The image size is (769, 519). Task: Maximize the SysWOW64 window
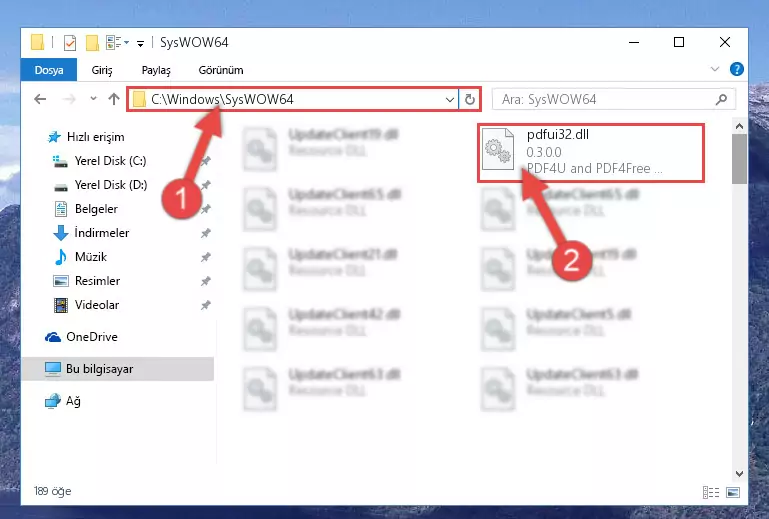[x=679, y=42]
